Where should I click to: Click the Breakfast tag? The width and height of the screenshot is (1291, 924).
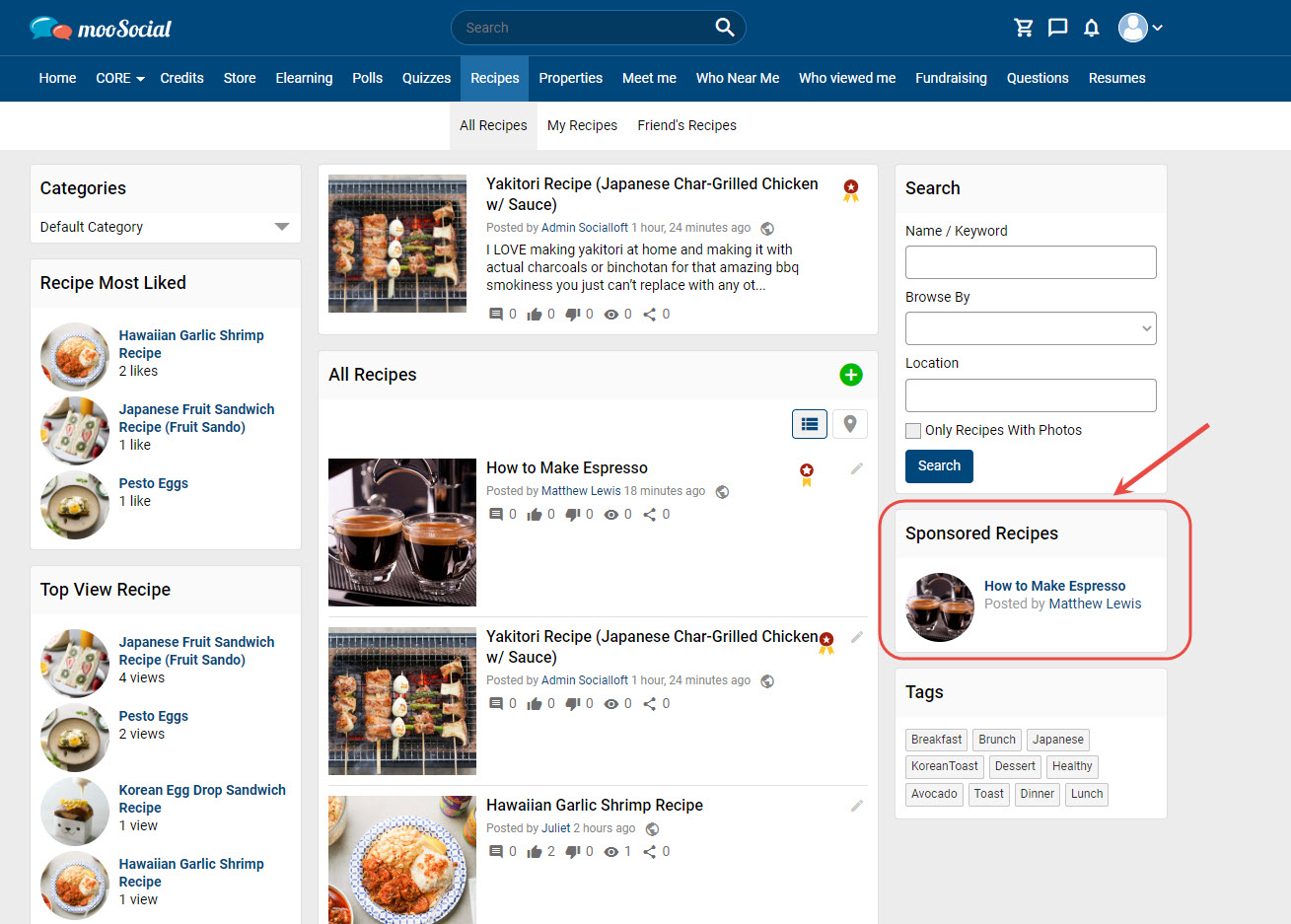[x=936, y=740]
